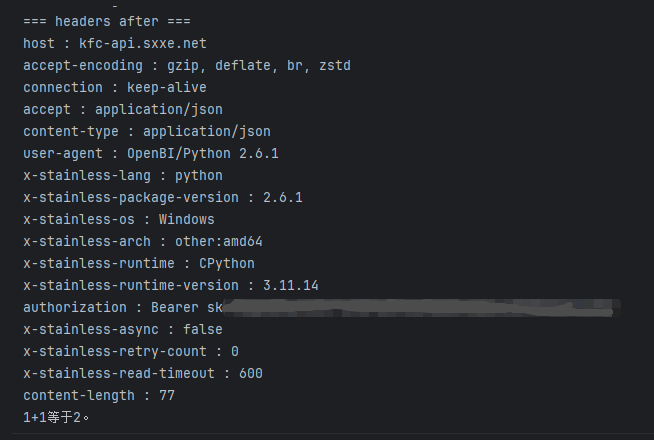Click the x-stainless-runtime CPython value
Screen dimensions: 654x440
click(226, 264)
